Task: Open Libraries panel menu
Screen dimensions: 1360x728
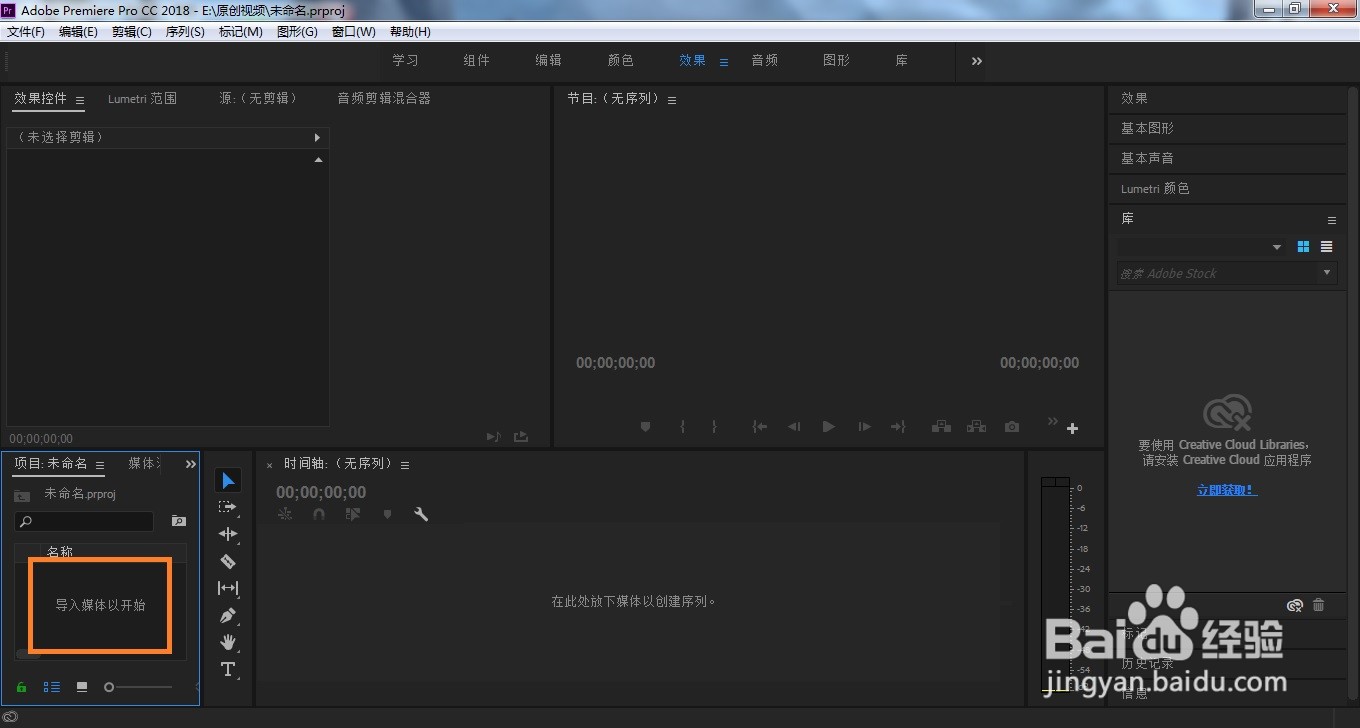Action: click(1331, 220)
